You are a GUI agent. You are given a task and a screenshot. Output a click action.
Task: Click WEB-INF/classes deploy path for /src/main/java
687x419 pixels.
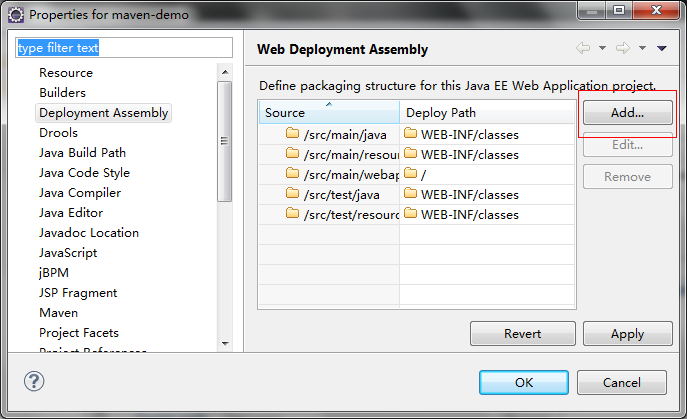470,135
